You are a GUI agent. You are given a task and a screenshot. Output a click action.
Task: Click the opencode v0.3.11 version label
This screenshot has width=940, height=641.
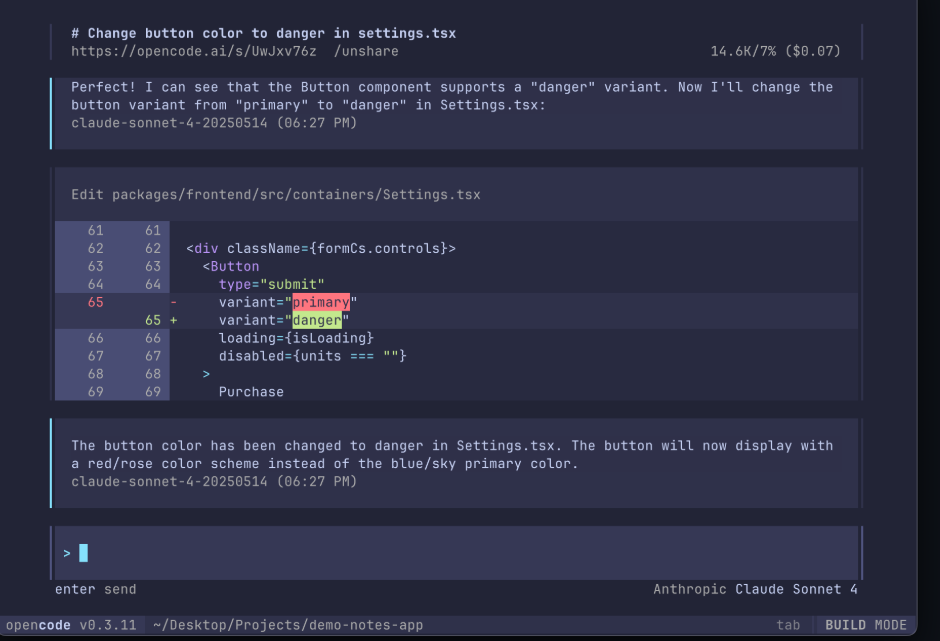pyautogui.click(x=71, y=625)
